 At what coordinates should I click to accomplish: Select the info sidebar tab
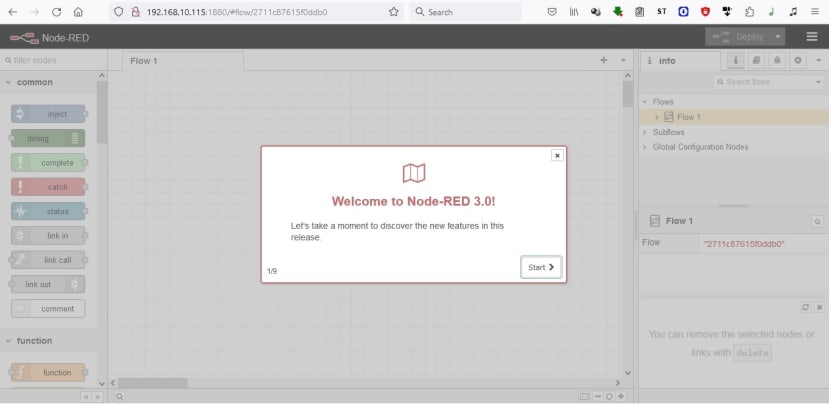click(680, 61)
